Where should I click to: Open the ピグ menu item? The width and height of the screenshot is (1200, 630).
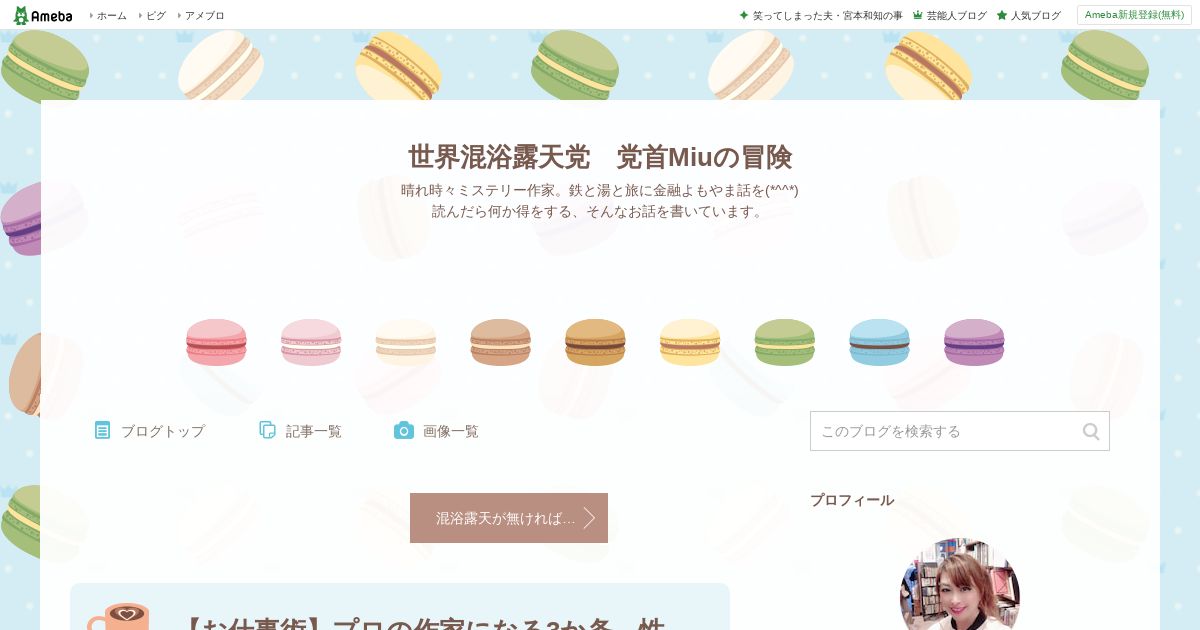156,15
